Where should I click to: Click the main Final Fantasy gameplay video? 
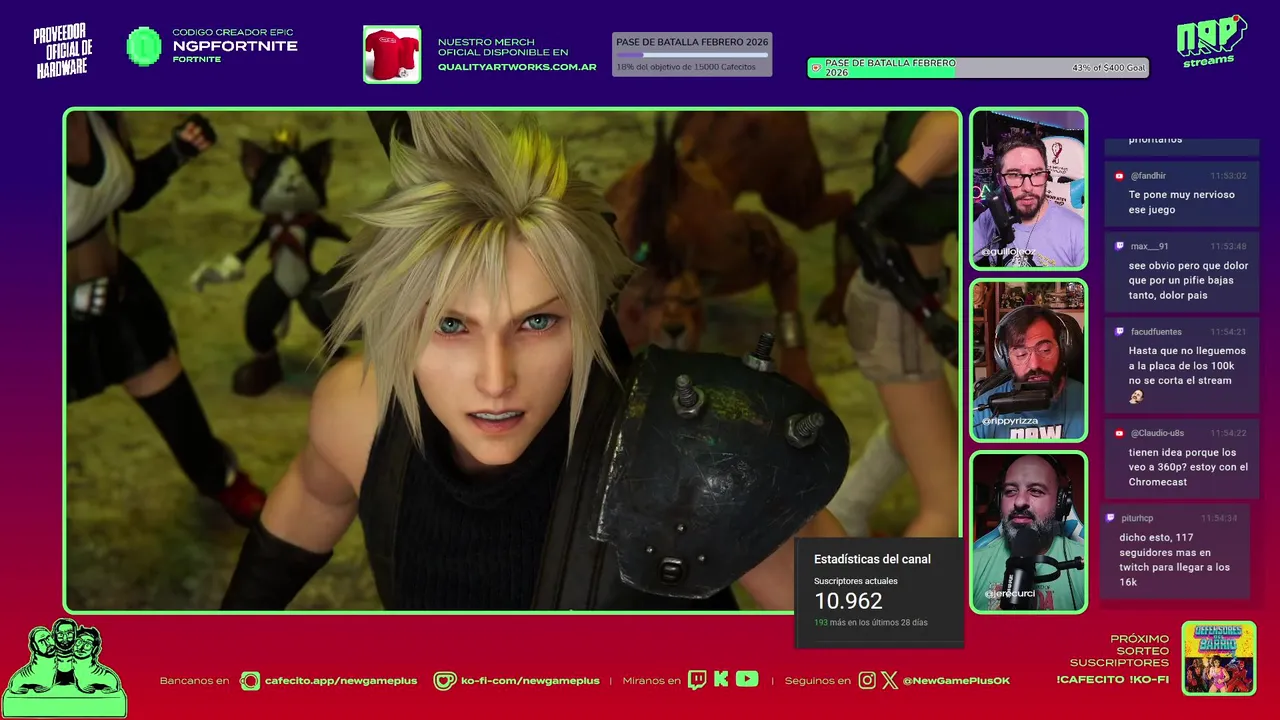point(512,360)
